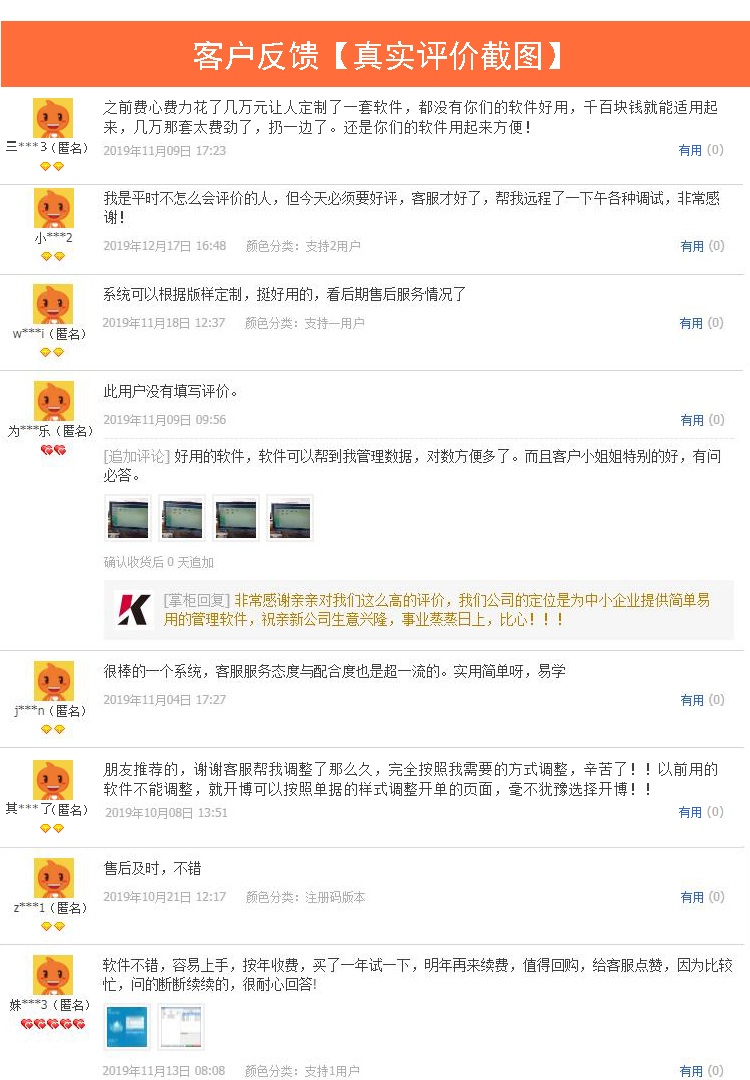
Task: Click avatar of reviewer j***n
Action: (54, 681)
